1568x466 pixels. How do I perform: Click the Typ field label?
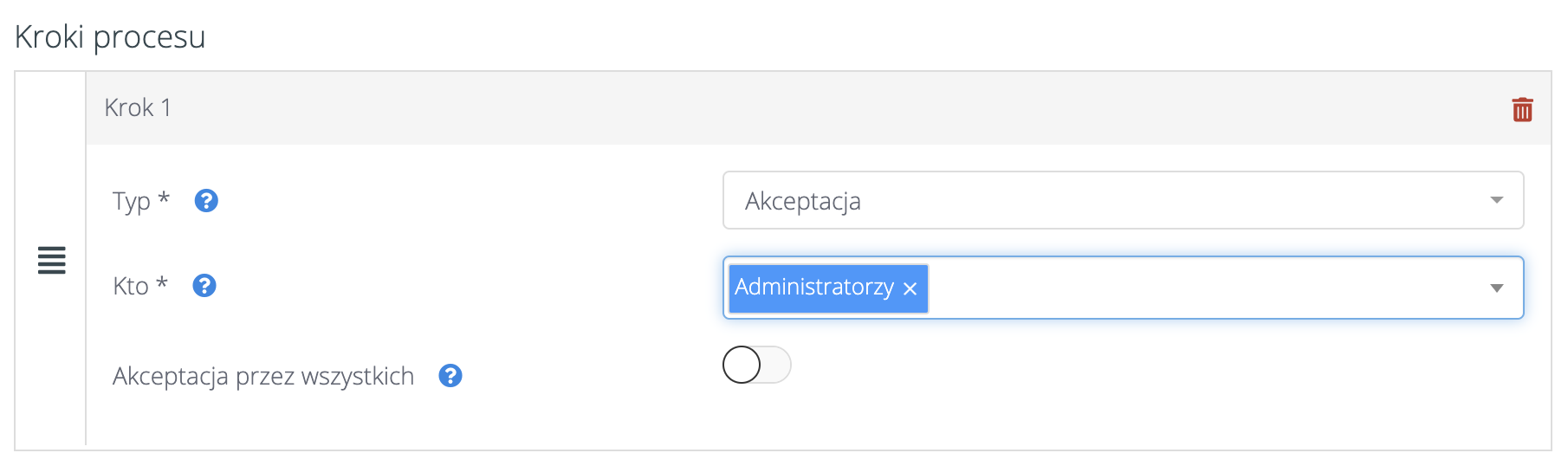131,201
